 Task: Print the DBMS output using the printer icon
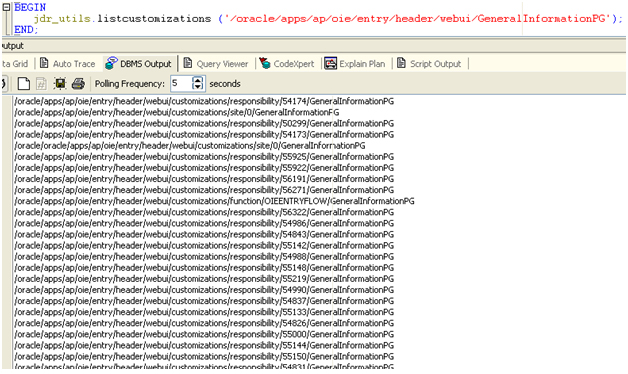(78, 84)
